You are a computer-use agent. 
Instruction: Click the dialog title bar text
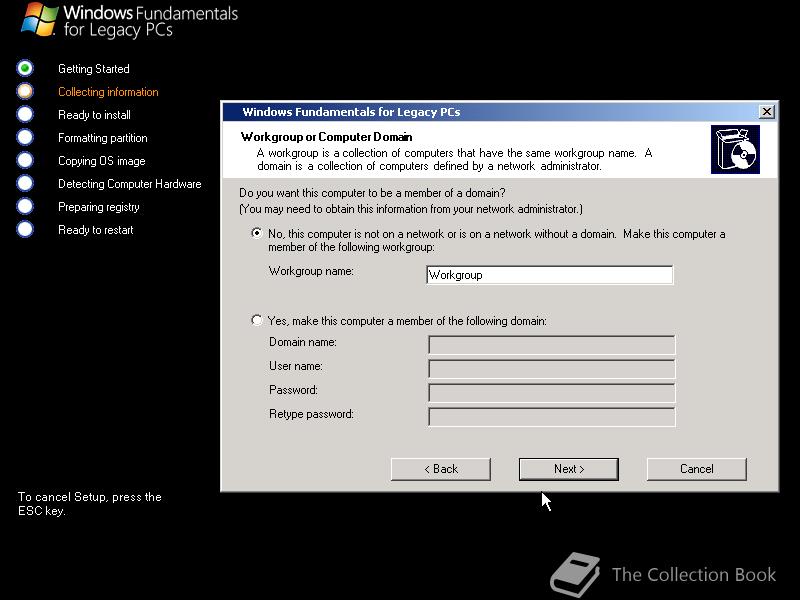coord(351,112)
